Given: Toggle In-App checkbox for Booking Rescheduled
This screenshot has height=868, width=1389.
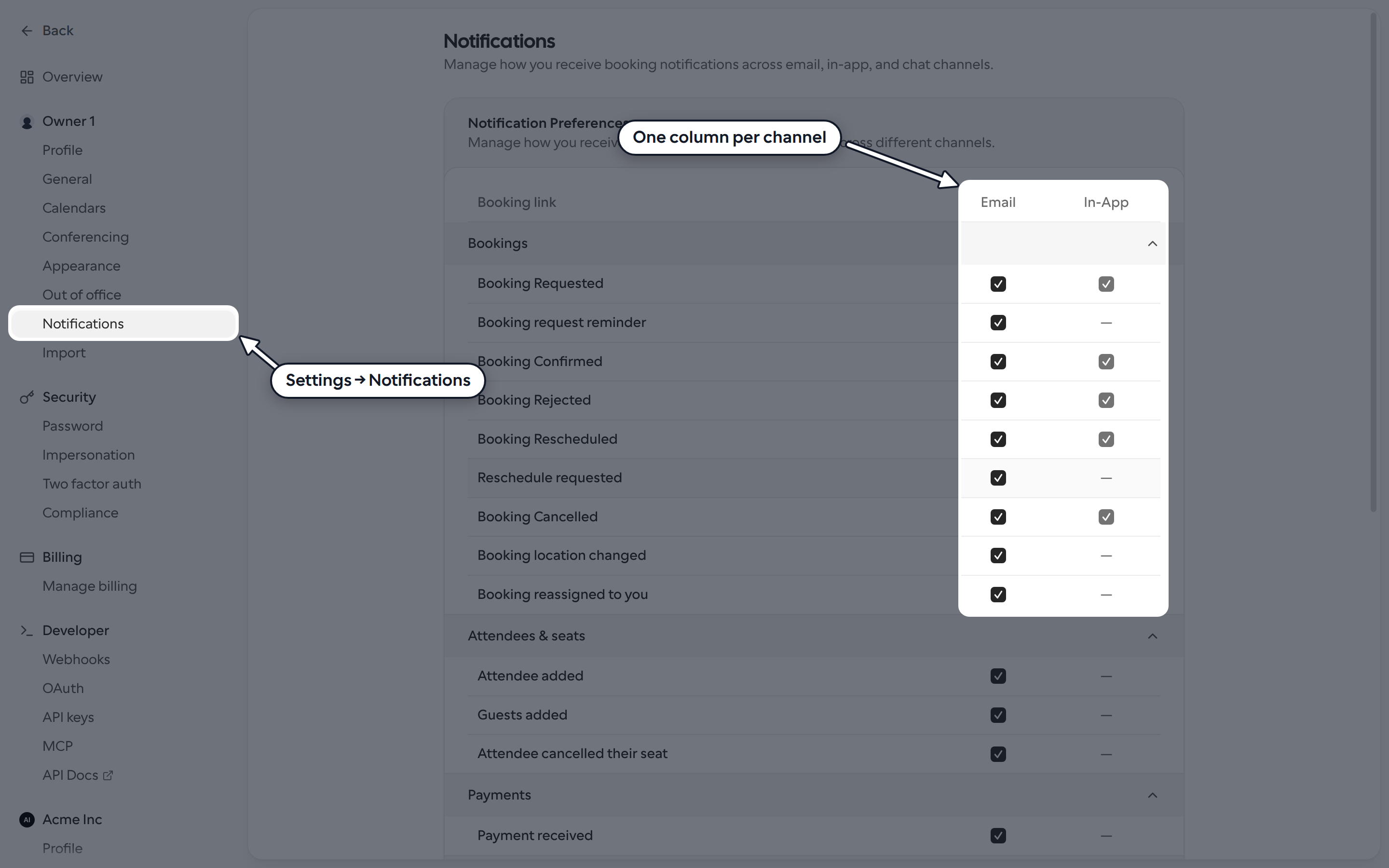Looking at the screenshot, I should point(1106,439).
